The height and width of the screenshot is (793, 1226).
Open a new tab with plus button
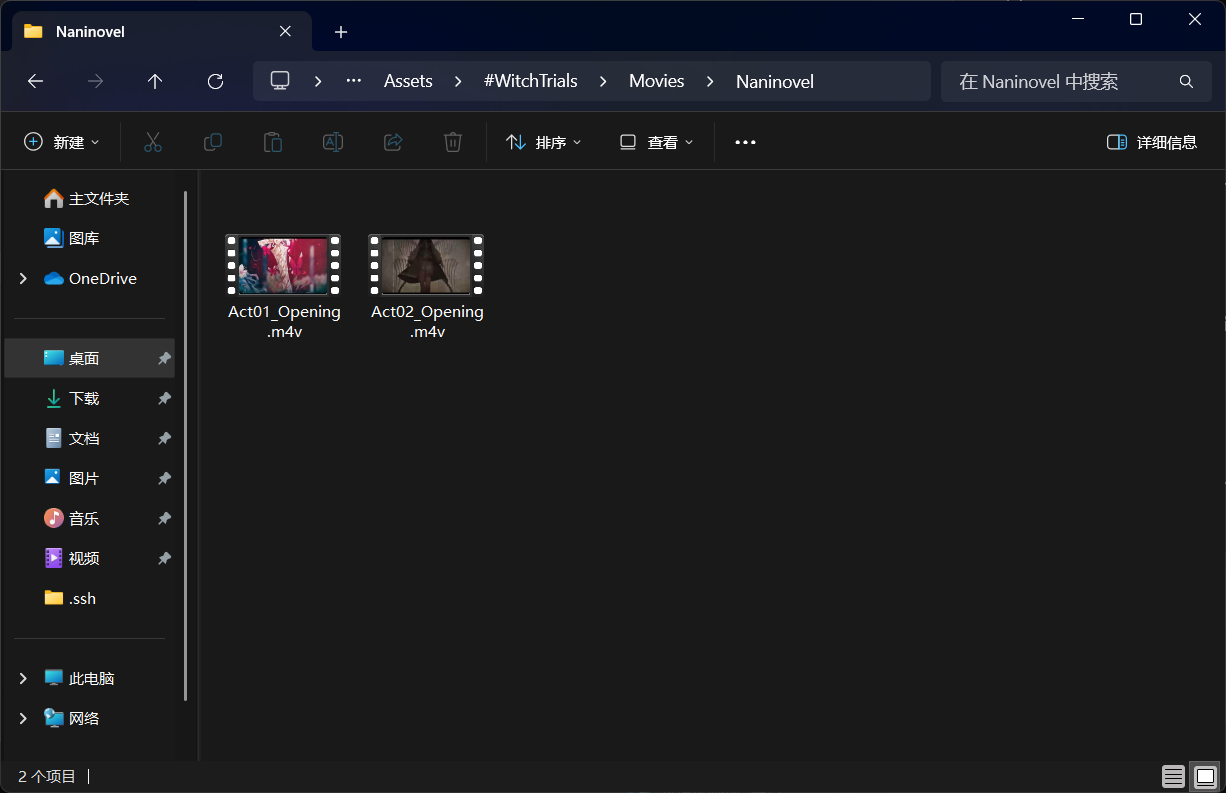point(341,32)
